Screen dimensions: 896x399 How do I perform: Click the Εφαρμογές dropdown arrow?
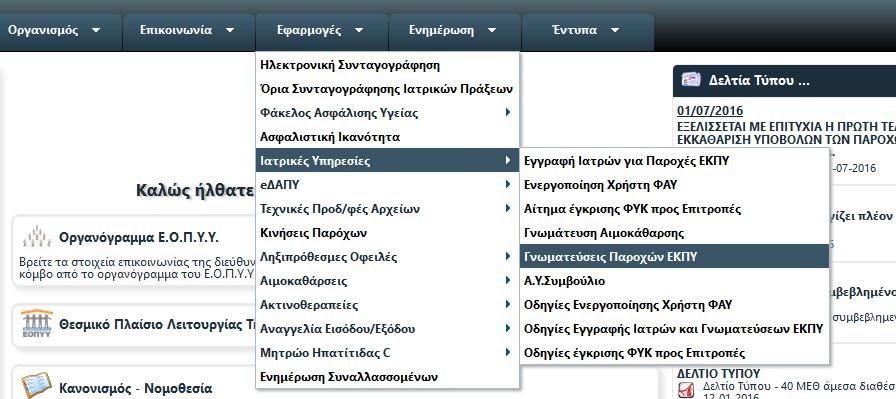click(x=359, y=30)
